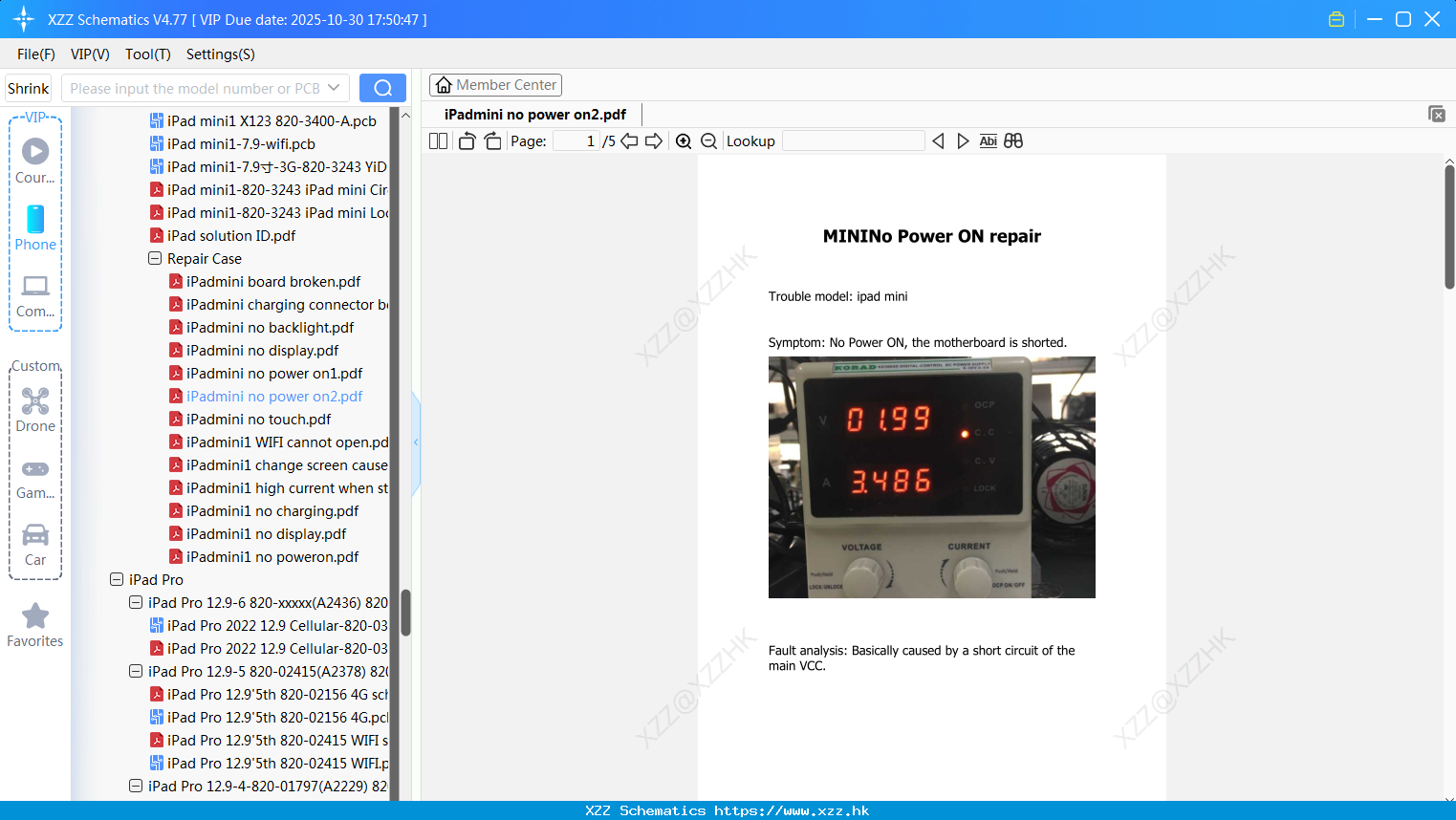Open the yellow toolbox icon in title bar
Image resolution: width=1456 pixels, height=820 pixels.
pos(1336,19)
